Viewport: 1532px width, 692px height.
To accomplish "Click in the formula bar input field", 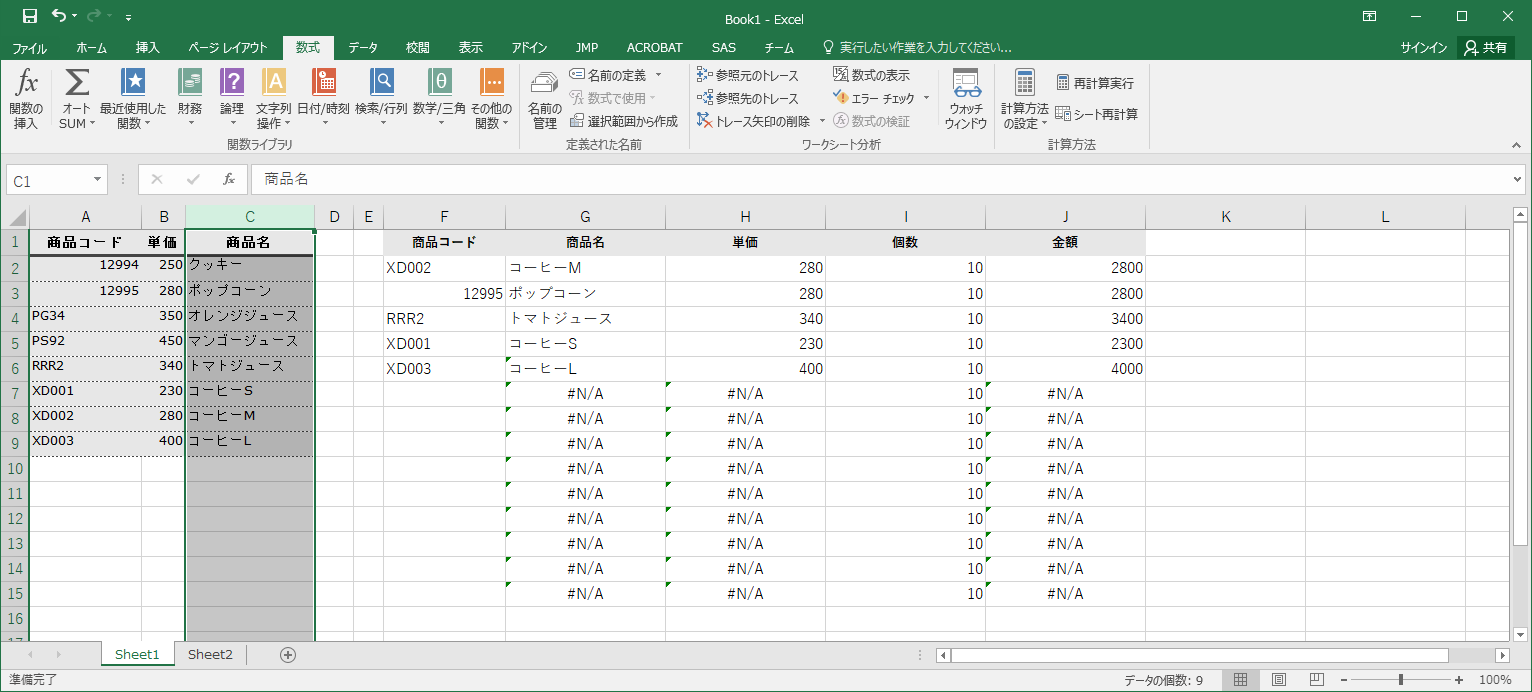I will pyautogui.click(x=880, y=180).
